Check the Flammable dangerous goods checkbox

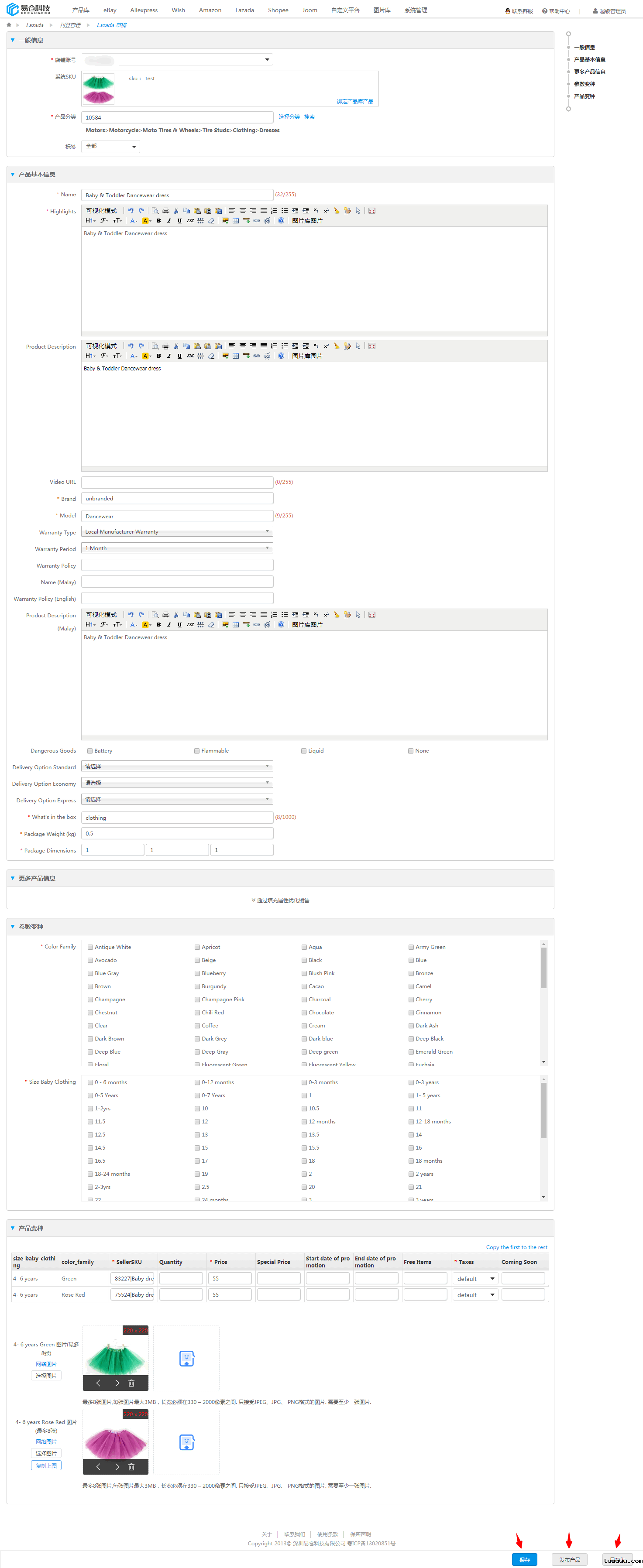197,750
